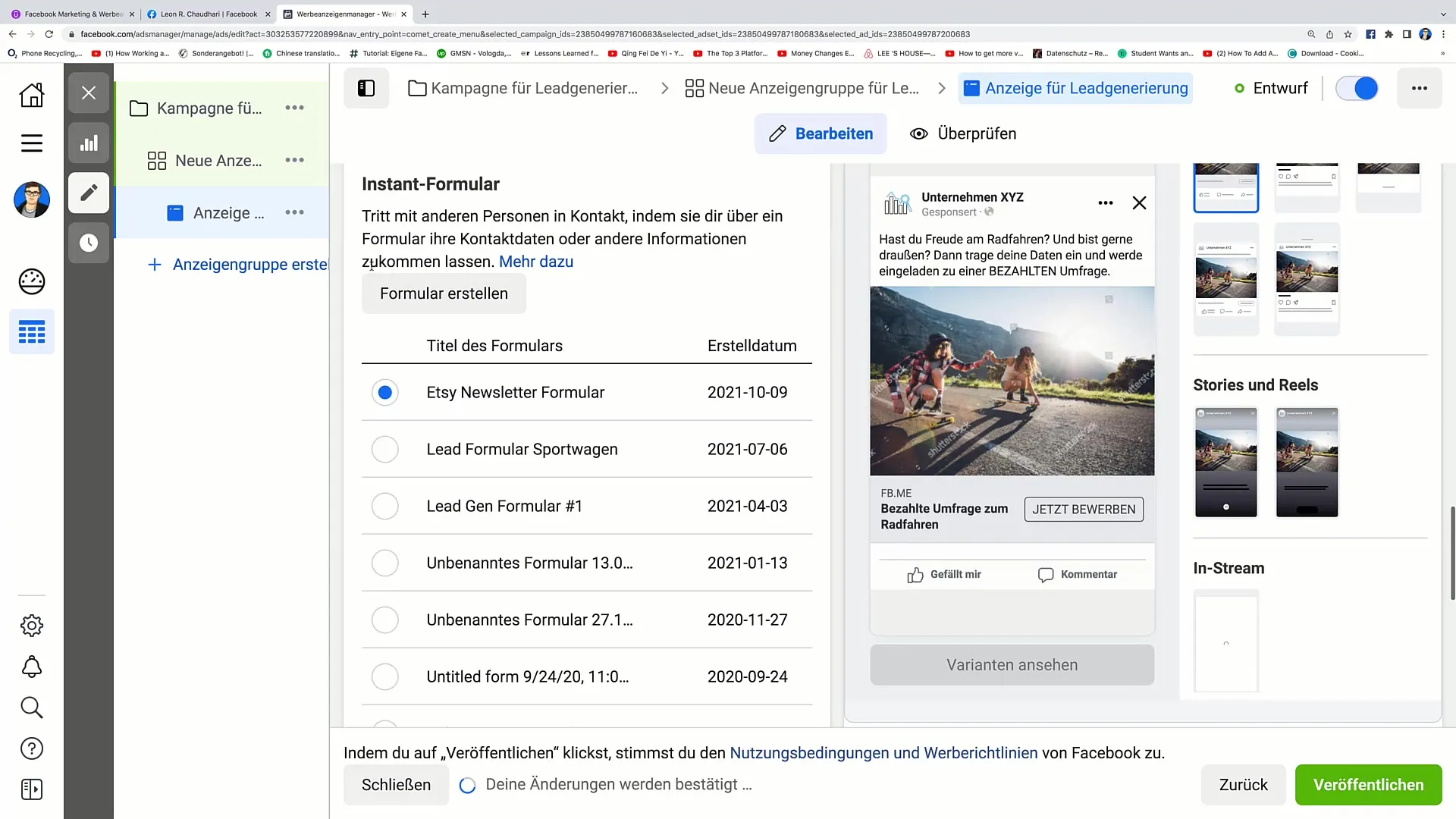Image resolution: width=1456 pixels, height=819 pixels.
Task: Open options for Neue Anzeigengruppe tree item
Action: 294,160
